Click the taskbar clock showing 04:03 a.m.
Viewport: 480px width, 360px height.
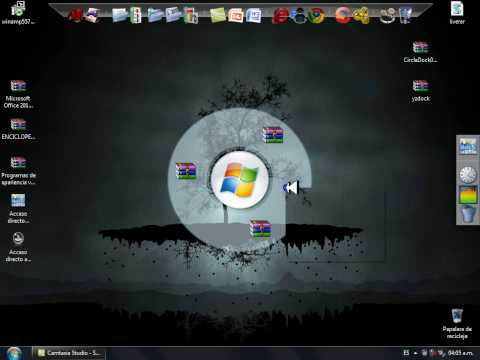coord(461,353)
